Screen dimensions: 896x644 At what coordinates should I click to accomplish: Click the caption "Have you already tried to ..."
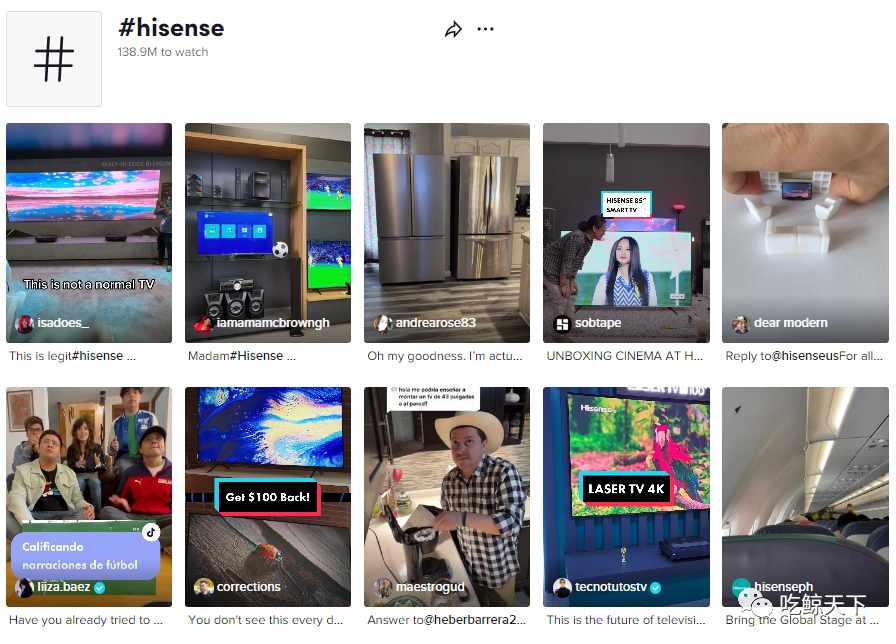pos(86,620)
